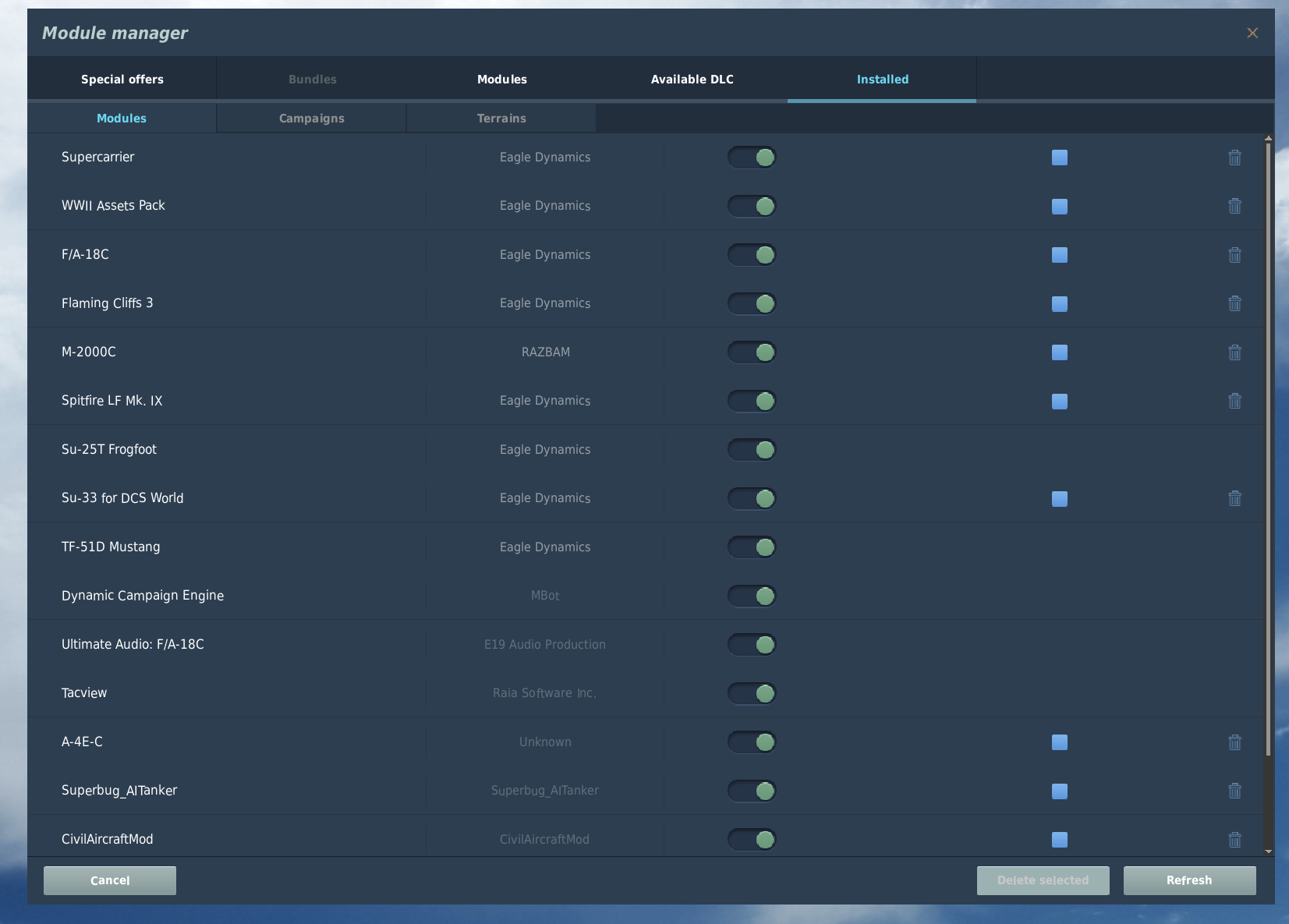Click the E19 Audio Production label
The width and height of the screenshot is (1289, 924).
[545, 645]
